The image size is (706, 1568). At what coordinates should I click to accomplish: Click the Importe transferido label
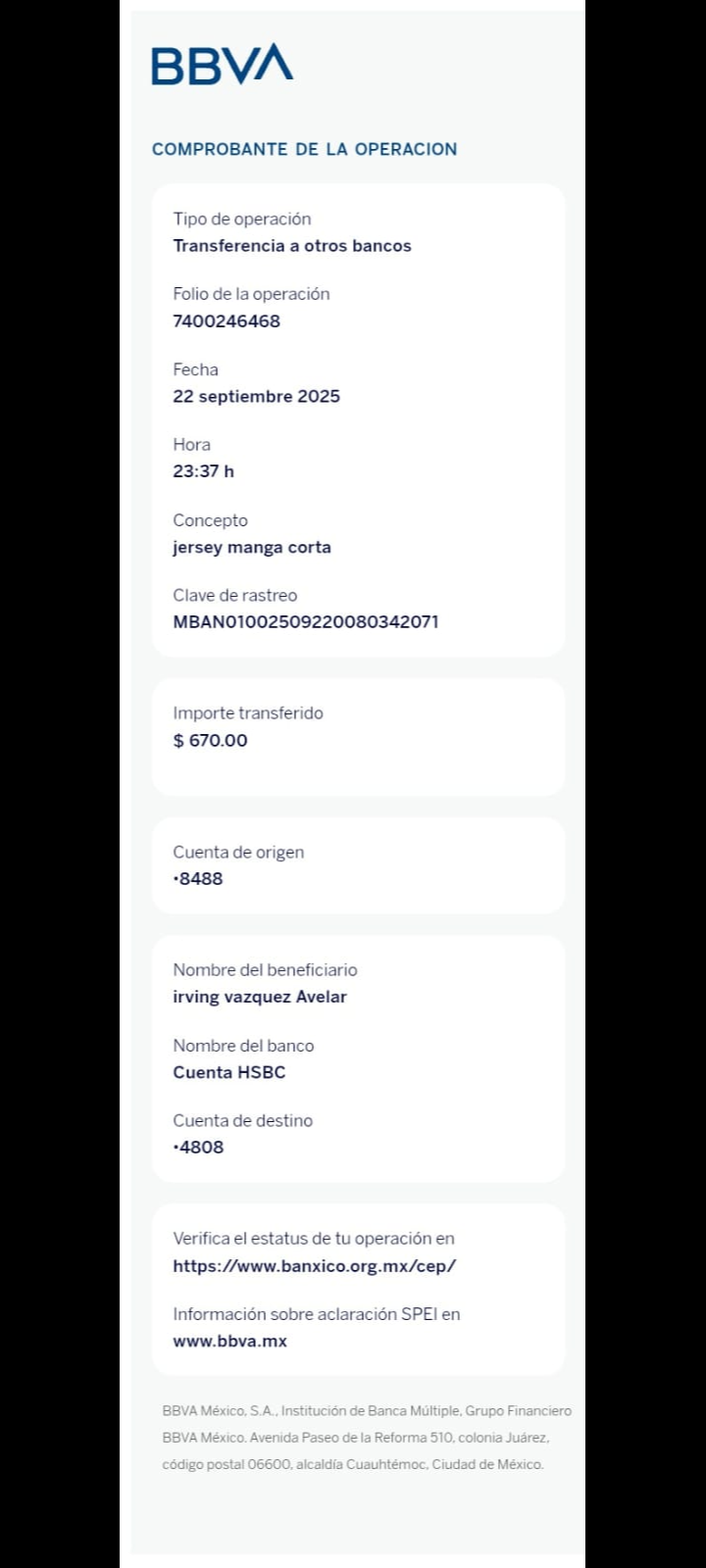[247, 712]
